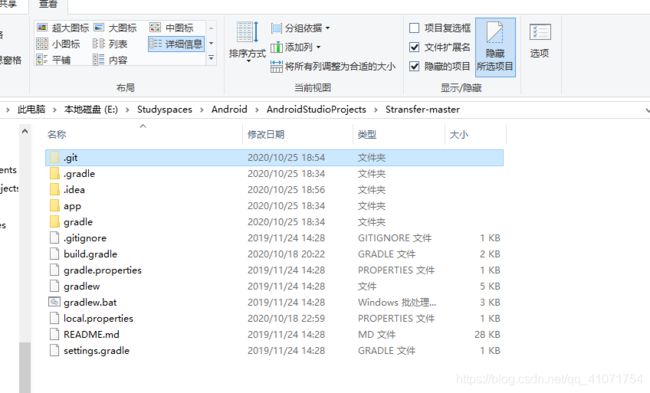
Task: Select gradle.properties file name
Action: (102, 270)
